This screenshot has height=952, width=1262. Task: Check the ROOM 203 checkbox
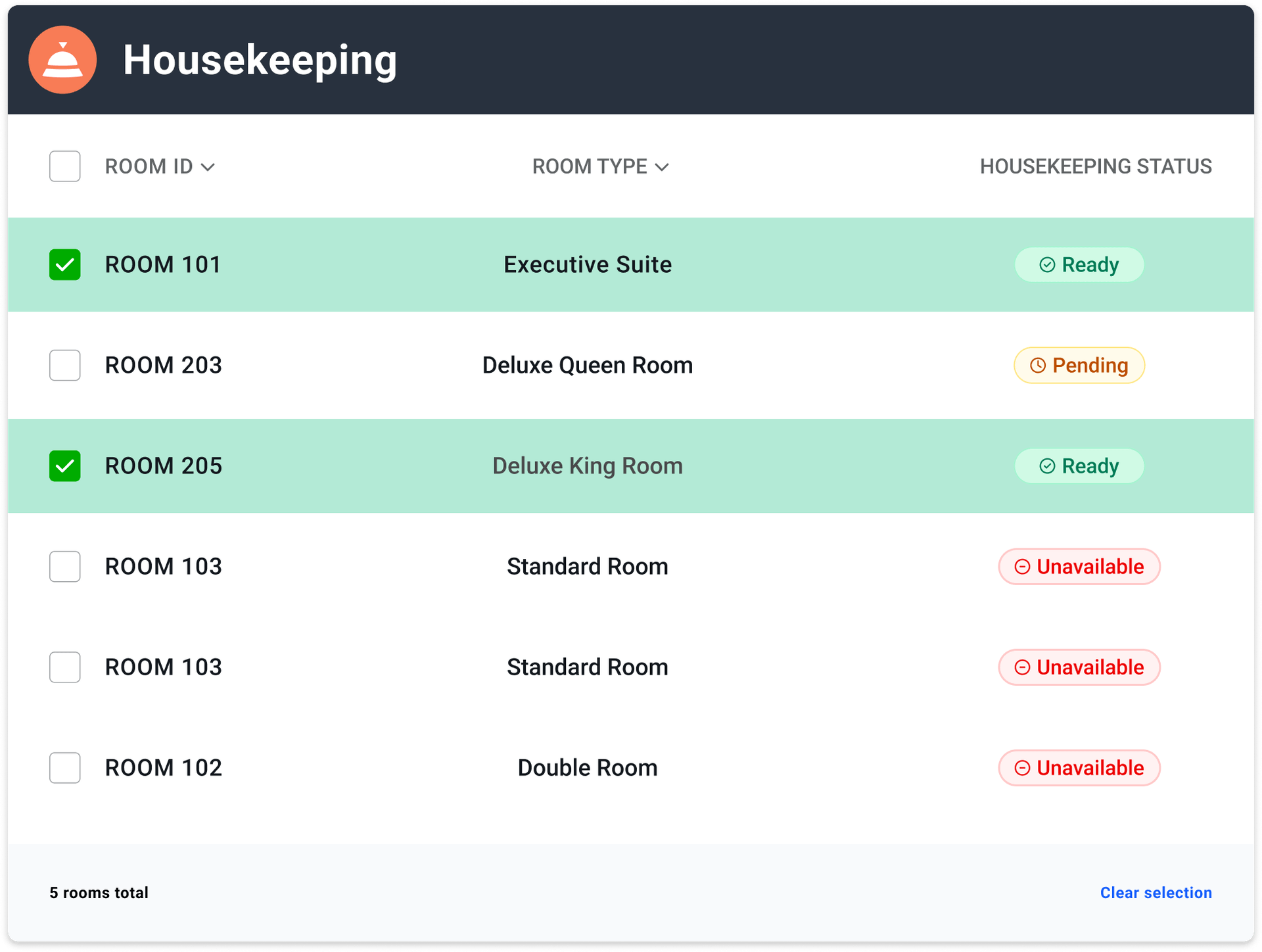click(65, 365)
